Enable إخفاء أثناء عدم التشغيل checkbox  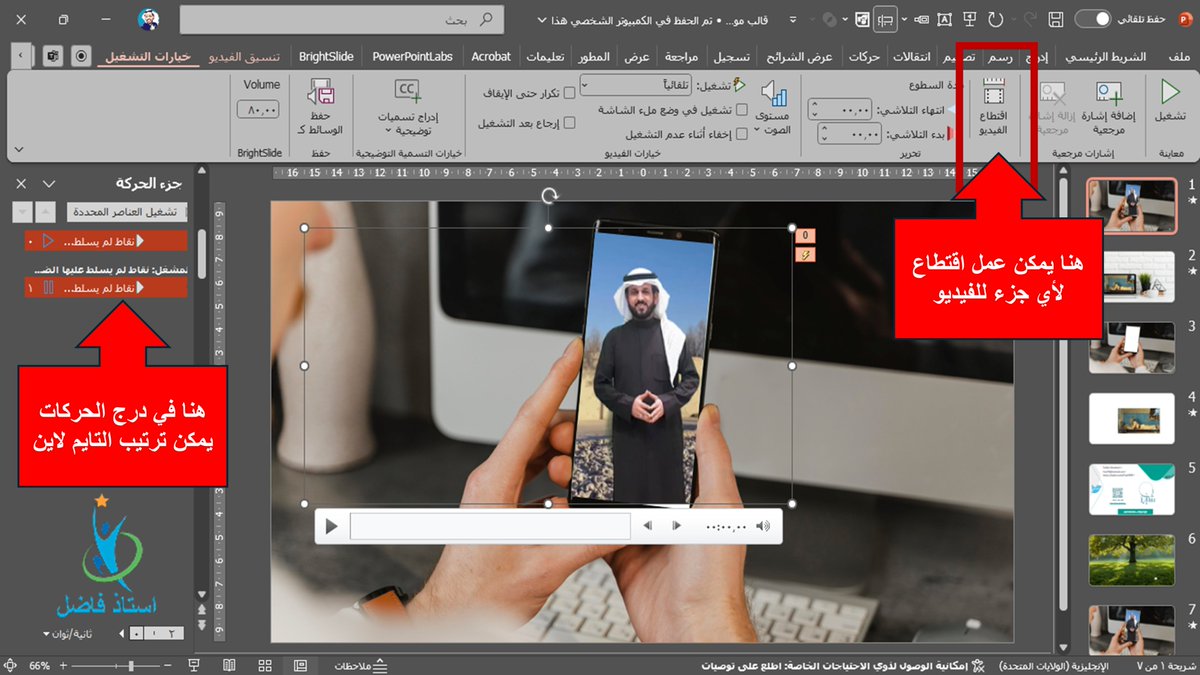pos(741,134)
